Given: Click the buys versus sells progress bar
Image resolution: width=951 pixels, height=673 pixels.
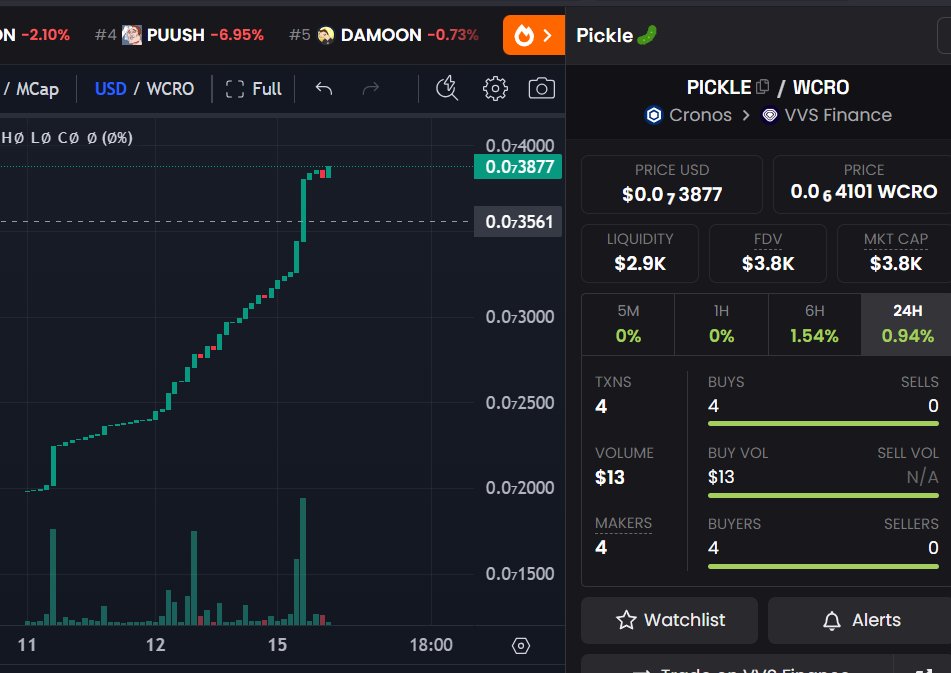Looking at the screenshot, I should tap(823, 424).
